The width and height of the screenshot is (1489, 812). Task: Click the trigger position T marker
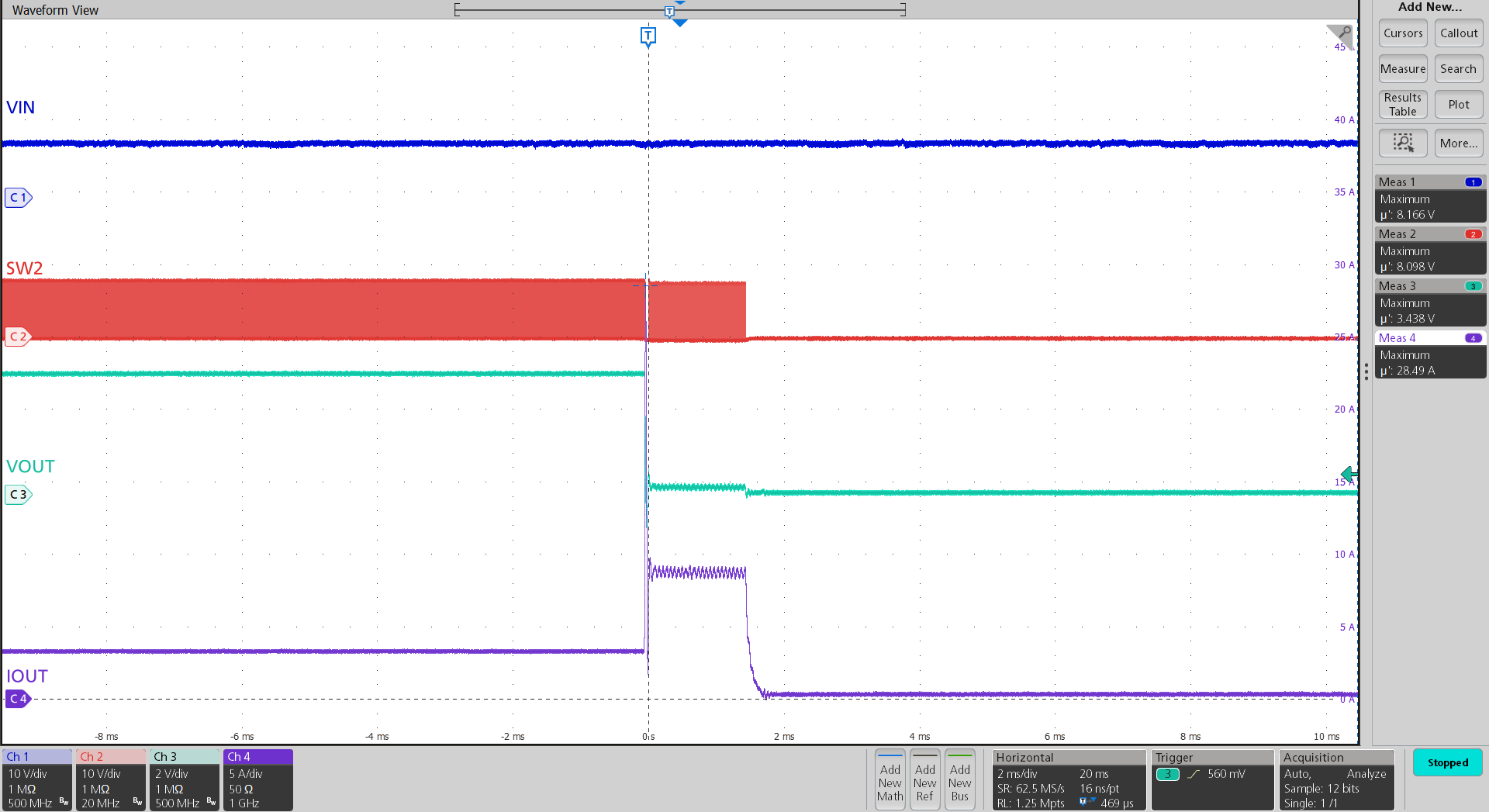tap(648, 36)
